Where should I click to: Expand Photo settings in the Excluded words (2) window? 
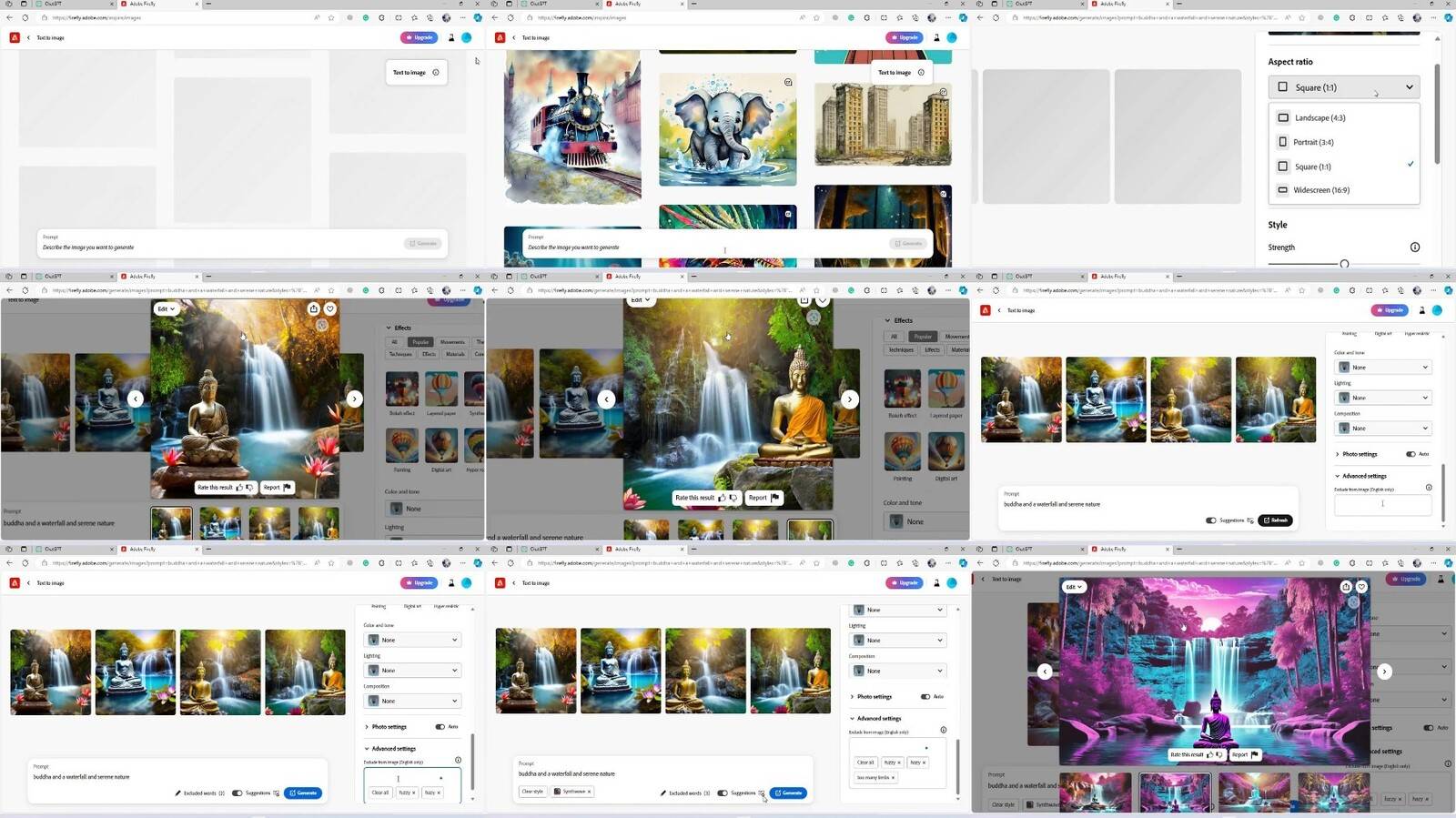[x=367, y=727]
